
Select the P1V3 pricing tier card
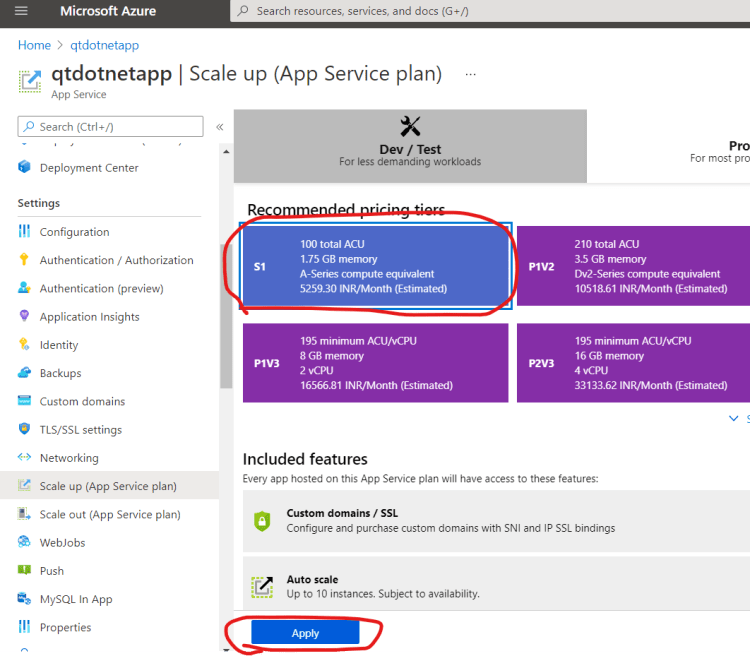click(375, 363)
